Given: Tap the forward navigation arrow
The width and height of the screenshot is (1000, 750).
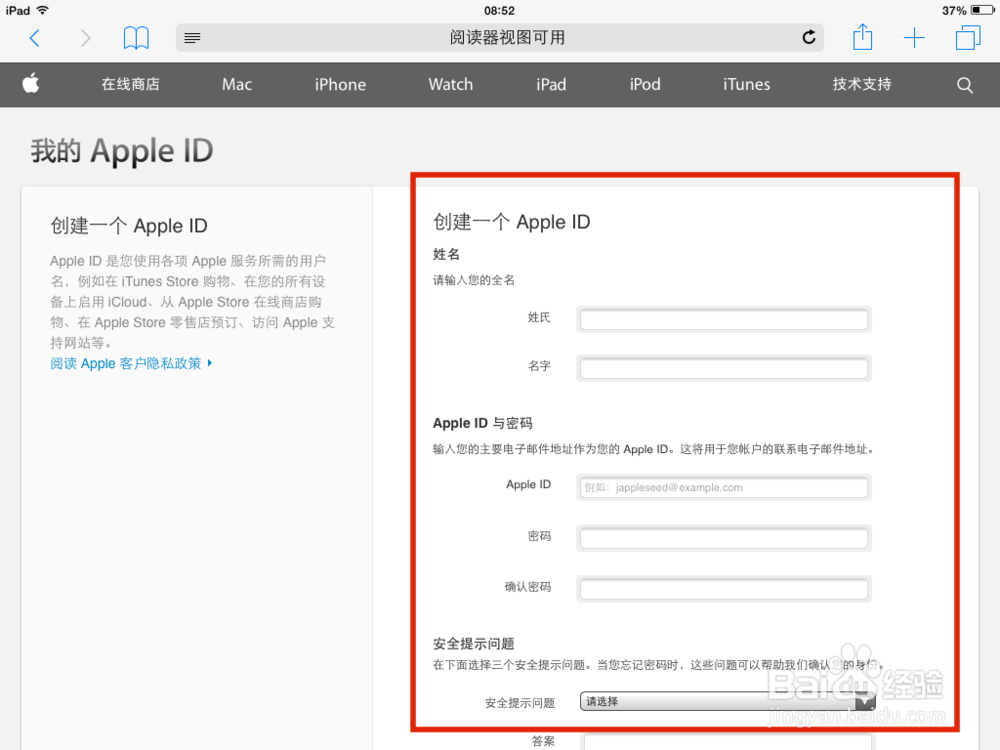Looking at the screenshot, I should (85, 38).
